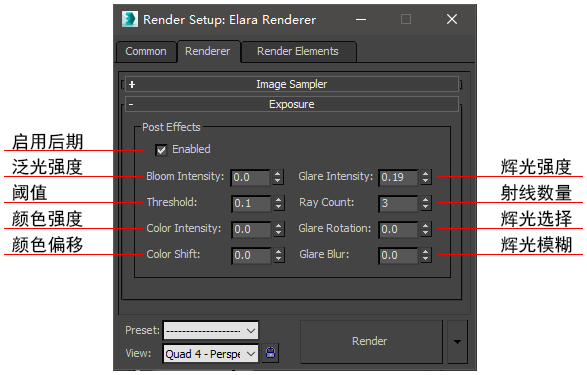Click the Post Effects group label
Viewport: 587px width, 375px height.
click(171, 127)
